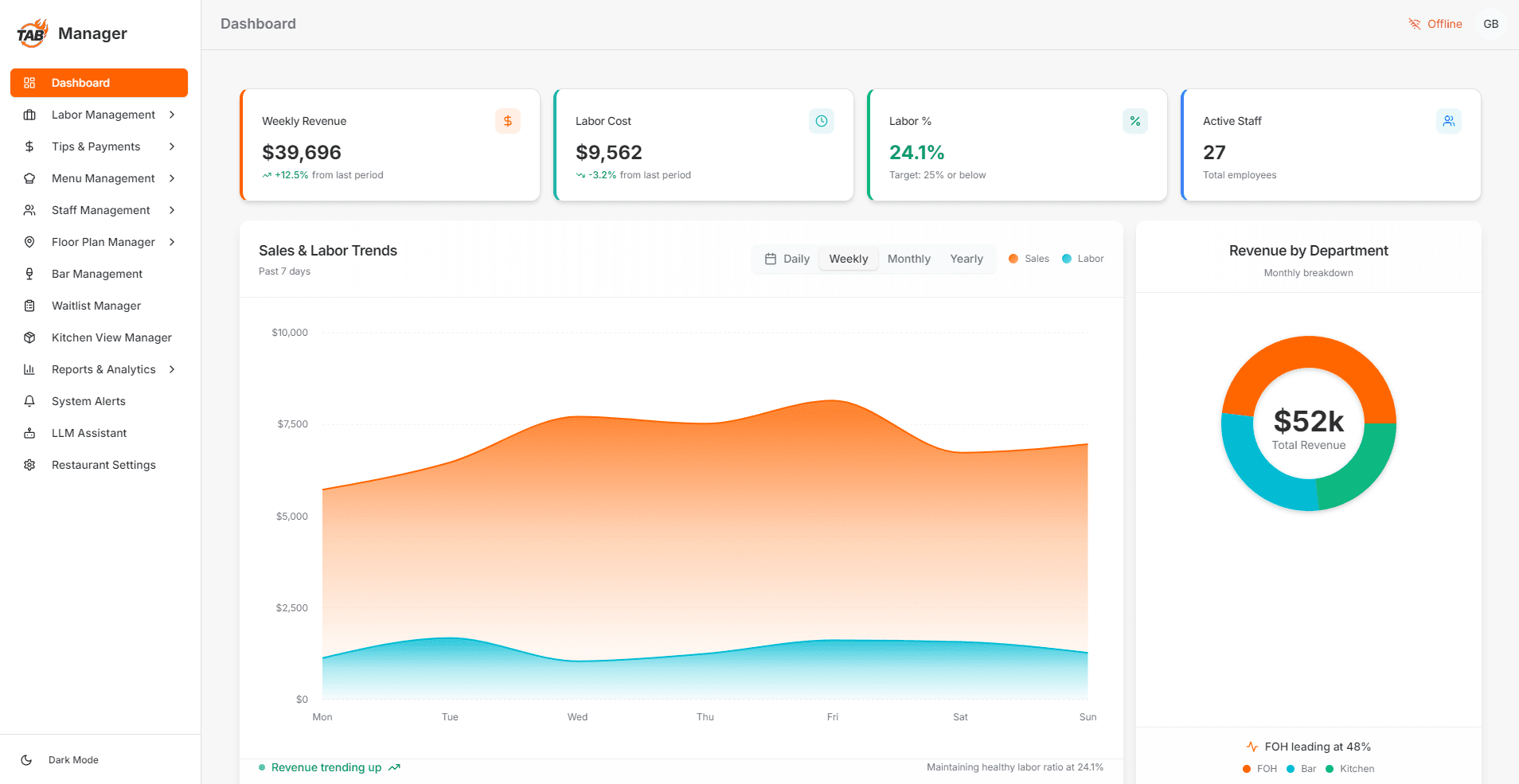This screenshot has width=1519, height=784.
Task: Open System Alerts page
Action: coord(99,401)
